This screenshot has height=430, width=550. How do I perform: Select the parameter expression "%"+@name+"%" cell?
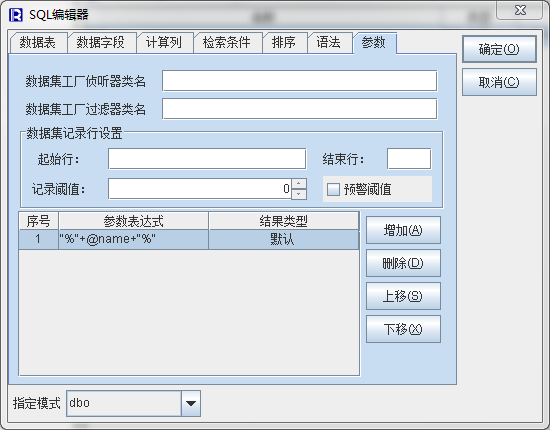point(133,240)
